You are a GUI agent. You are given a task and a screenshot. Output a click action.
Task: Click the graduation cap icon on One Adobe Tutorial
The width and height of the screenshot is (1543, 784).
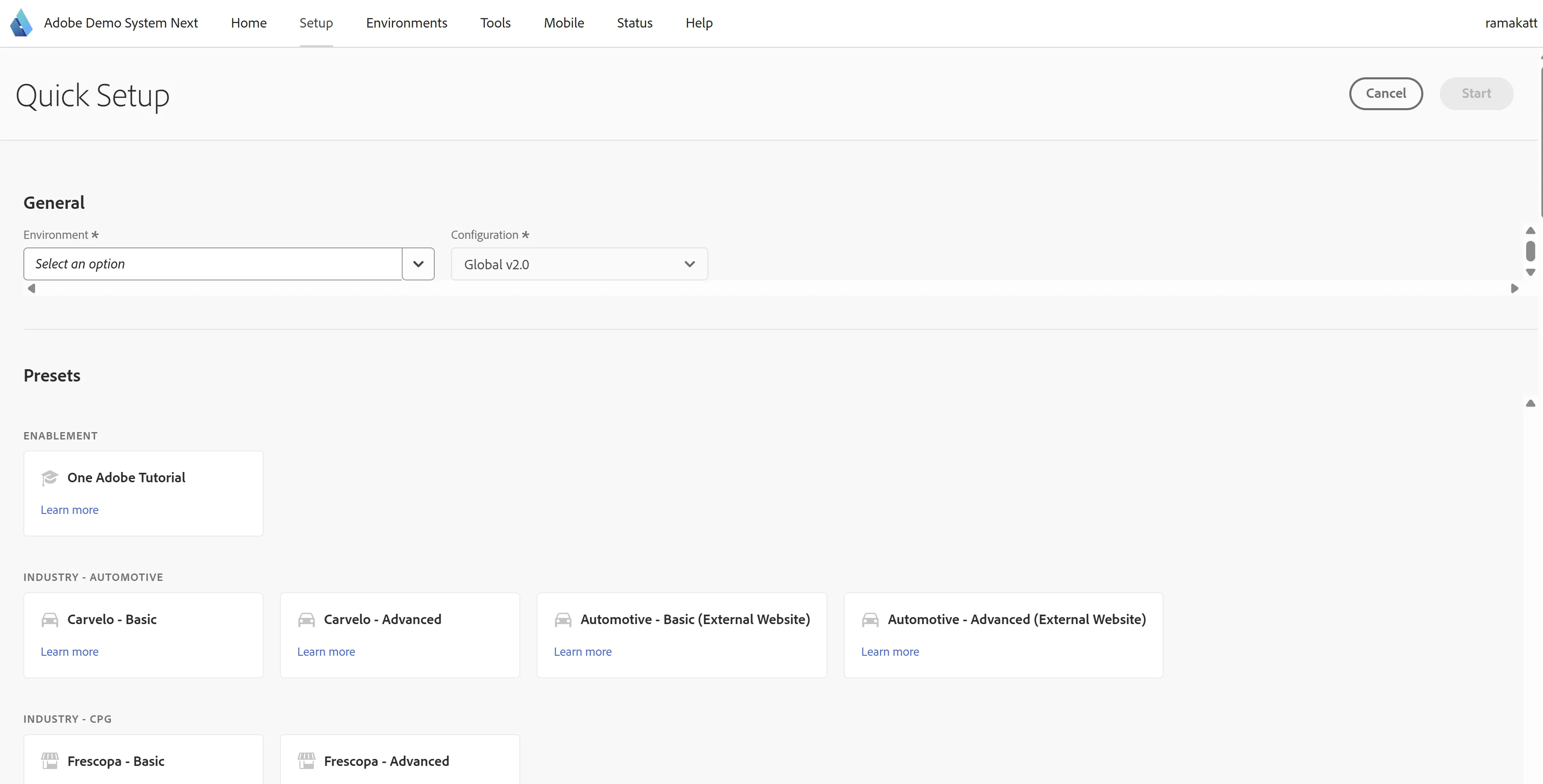tap(50, 477)
